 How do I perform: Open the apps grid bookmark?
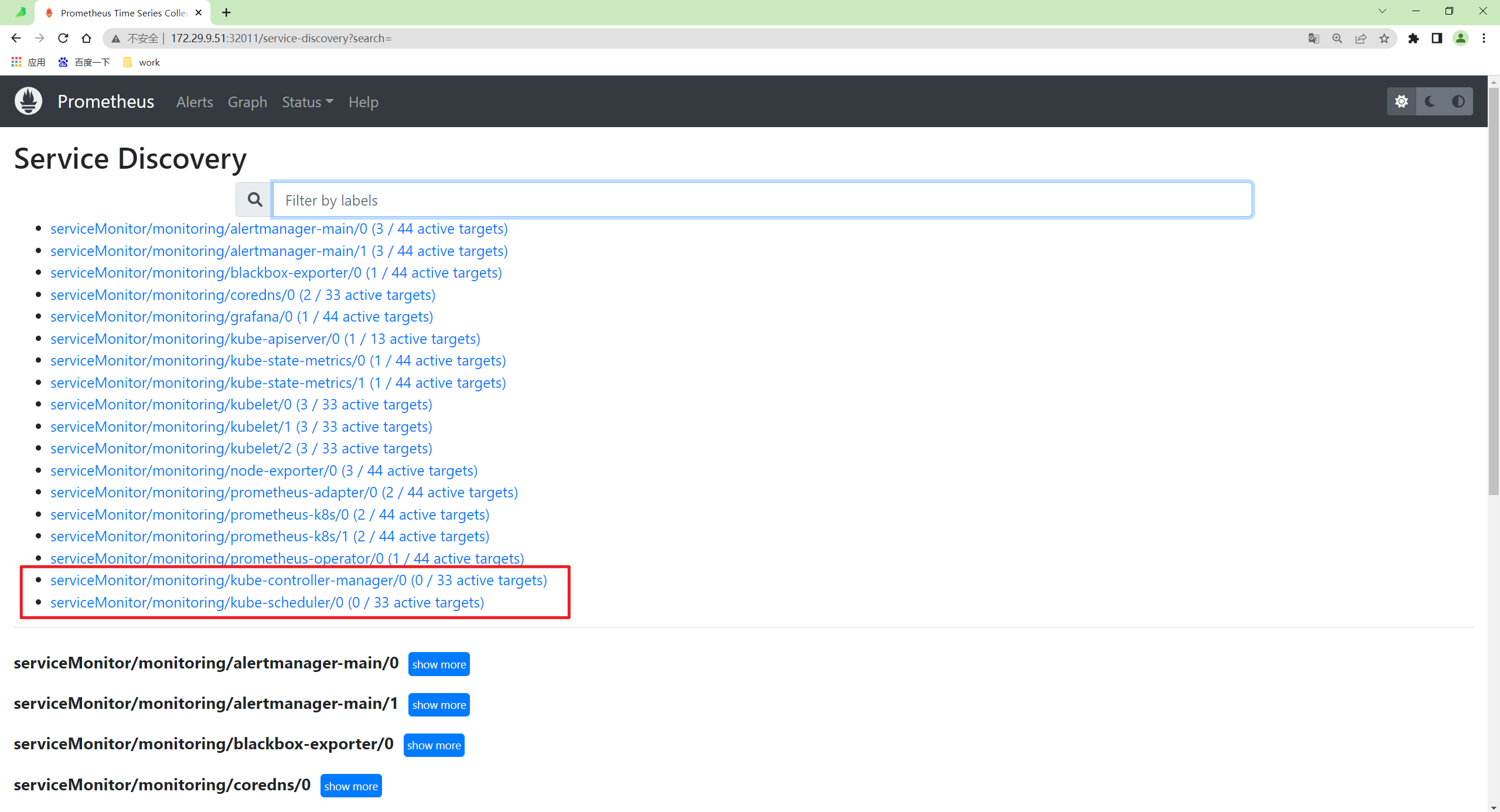click(x=28, y=62)
